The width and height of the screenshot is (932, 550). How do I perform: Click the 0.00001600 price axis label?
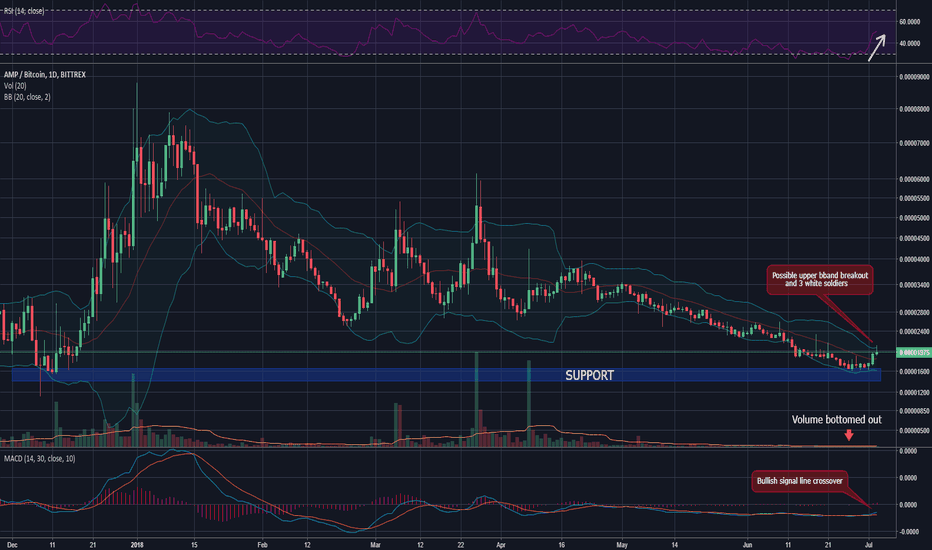pyautogui.click(x=915, y=372)
